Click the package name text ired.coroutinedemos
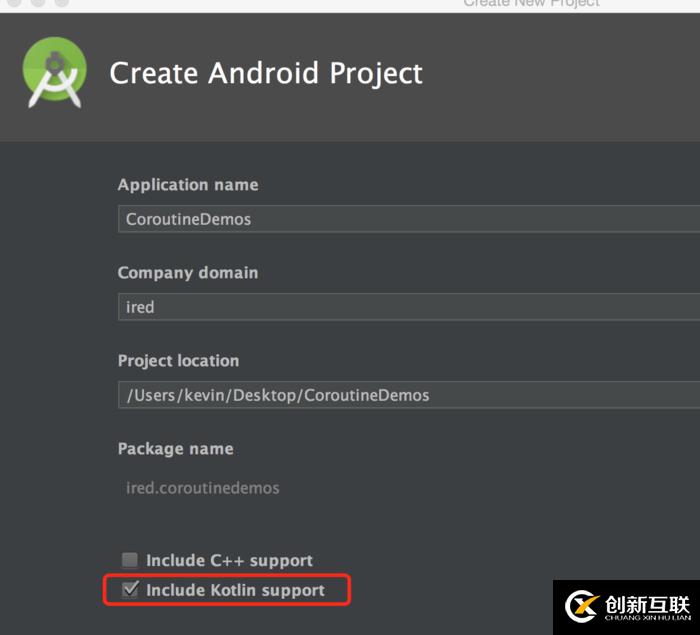The image size is (700, 635). coord(202,488)
